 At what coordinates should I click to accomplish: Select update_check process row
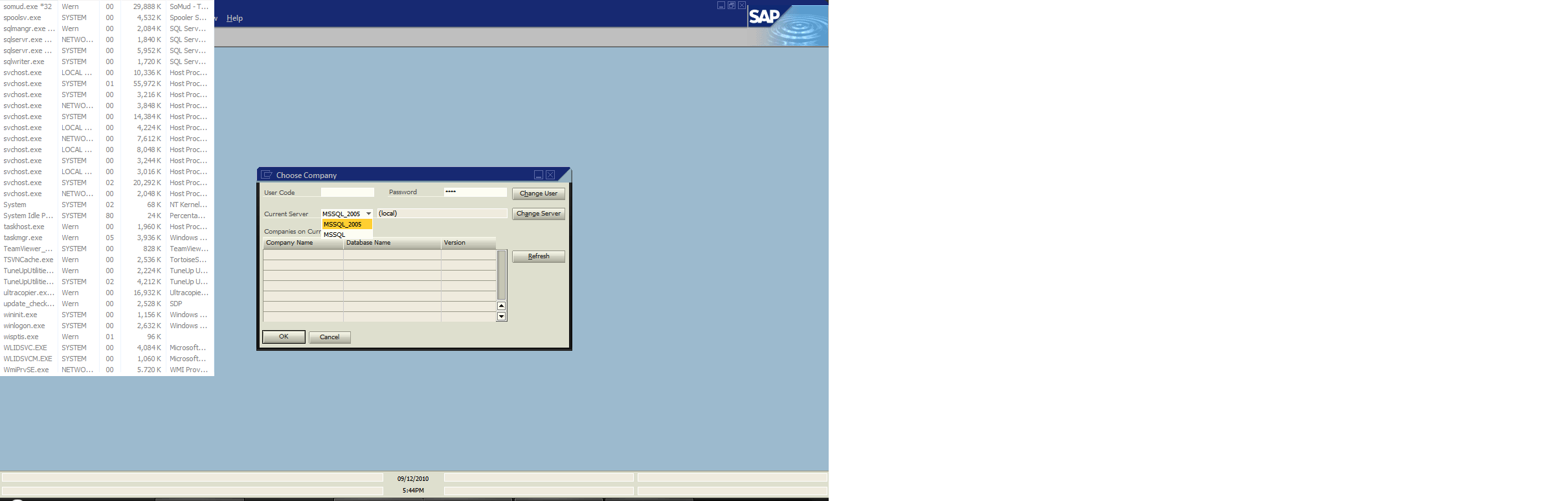pyautogui.click(x=107, y=304)
